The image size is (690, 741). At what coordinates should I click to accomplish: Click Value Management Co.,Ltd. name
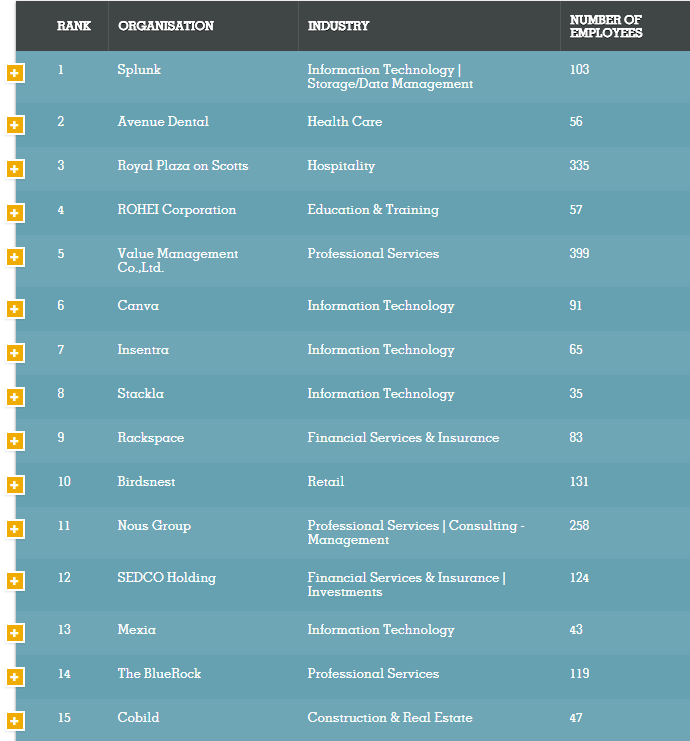click(178, 260)
